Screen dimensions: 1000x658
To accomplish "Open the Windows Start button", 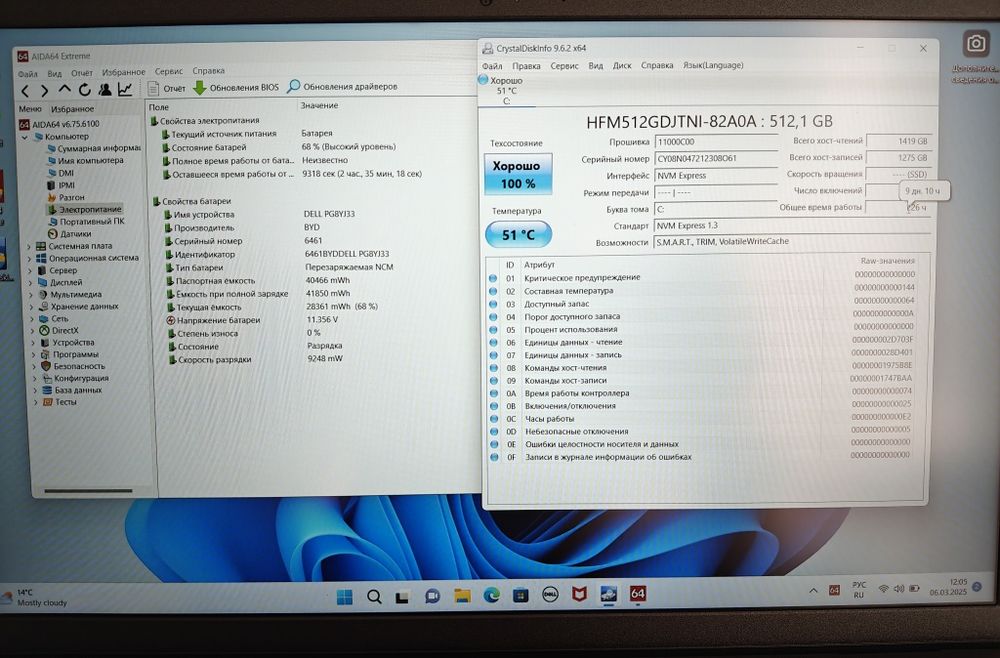I will (x=344, y=597).
